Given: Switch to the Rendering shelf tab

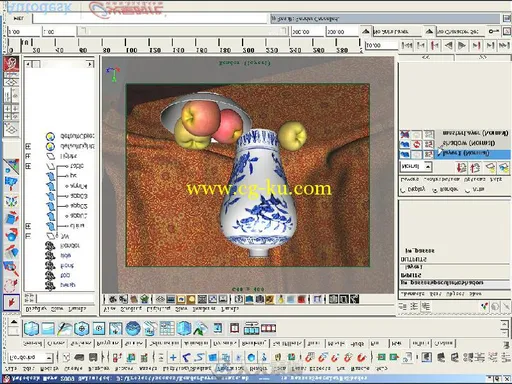Looking at the screenshot, I should coord(253,343).
